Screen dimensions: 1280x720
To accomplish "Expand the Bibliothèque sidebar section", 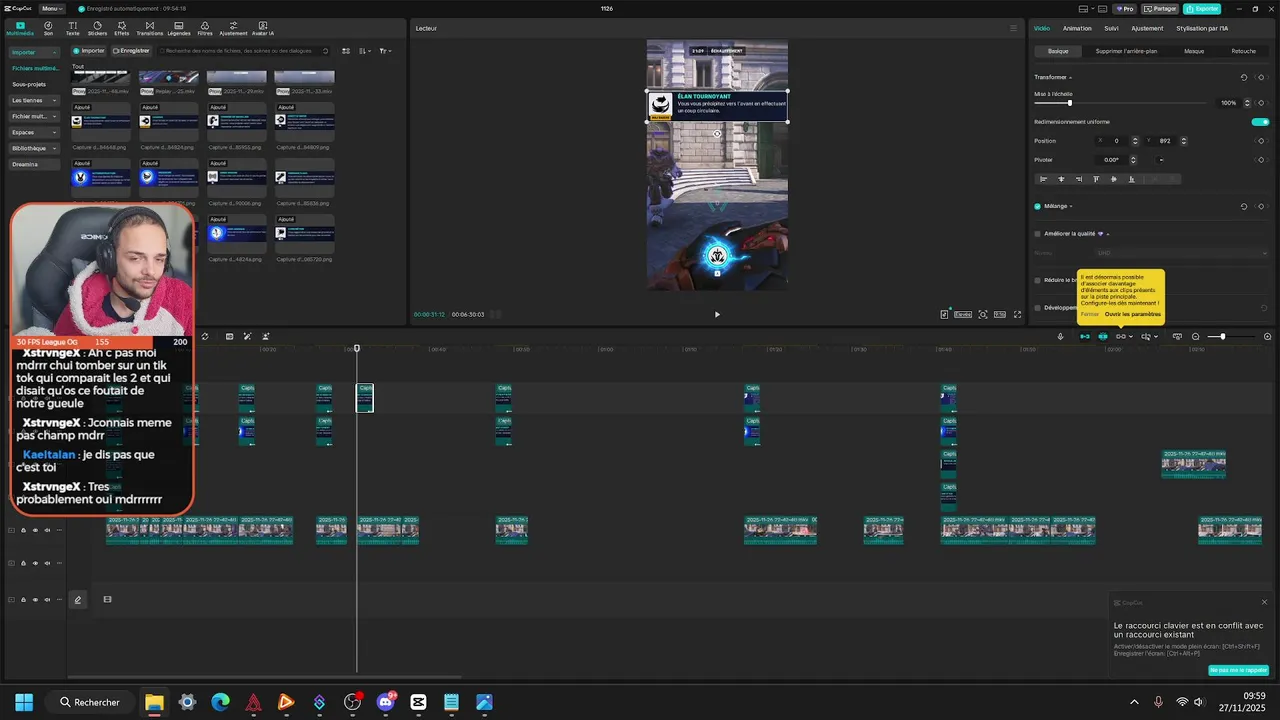I will (x=33, y=148).
